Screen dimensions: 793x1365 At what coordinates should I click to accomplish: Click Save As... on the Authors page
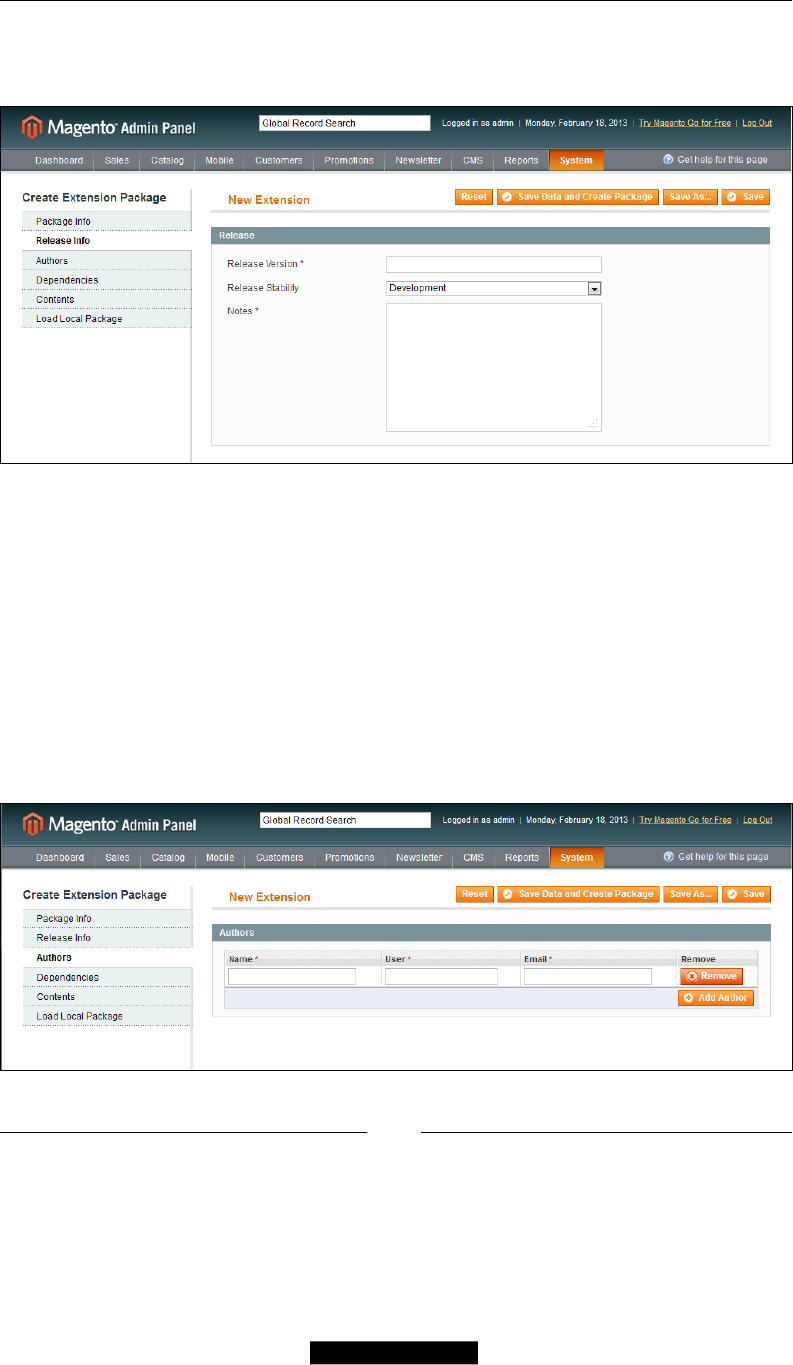691,894
